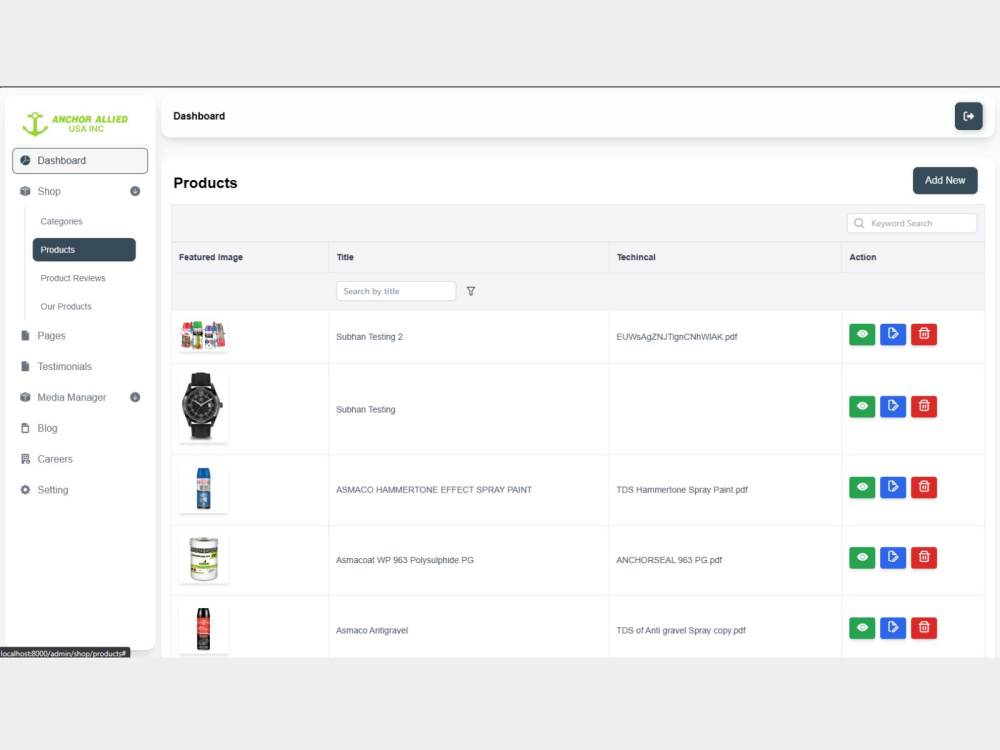This screenshot has width=1000, height=750.
Task: Click TDS of Anti gravel Spray copy.pdf
Action: [680, 630]
